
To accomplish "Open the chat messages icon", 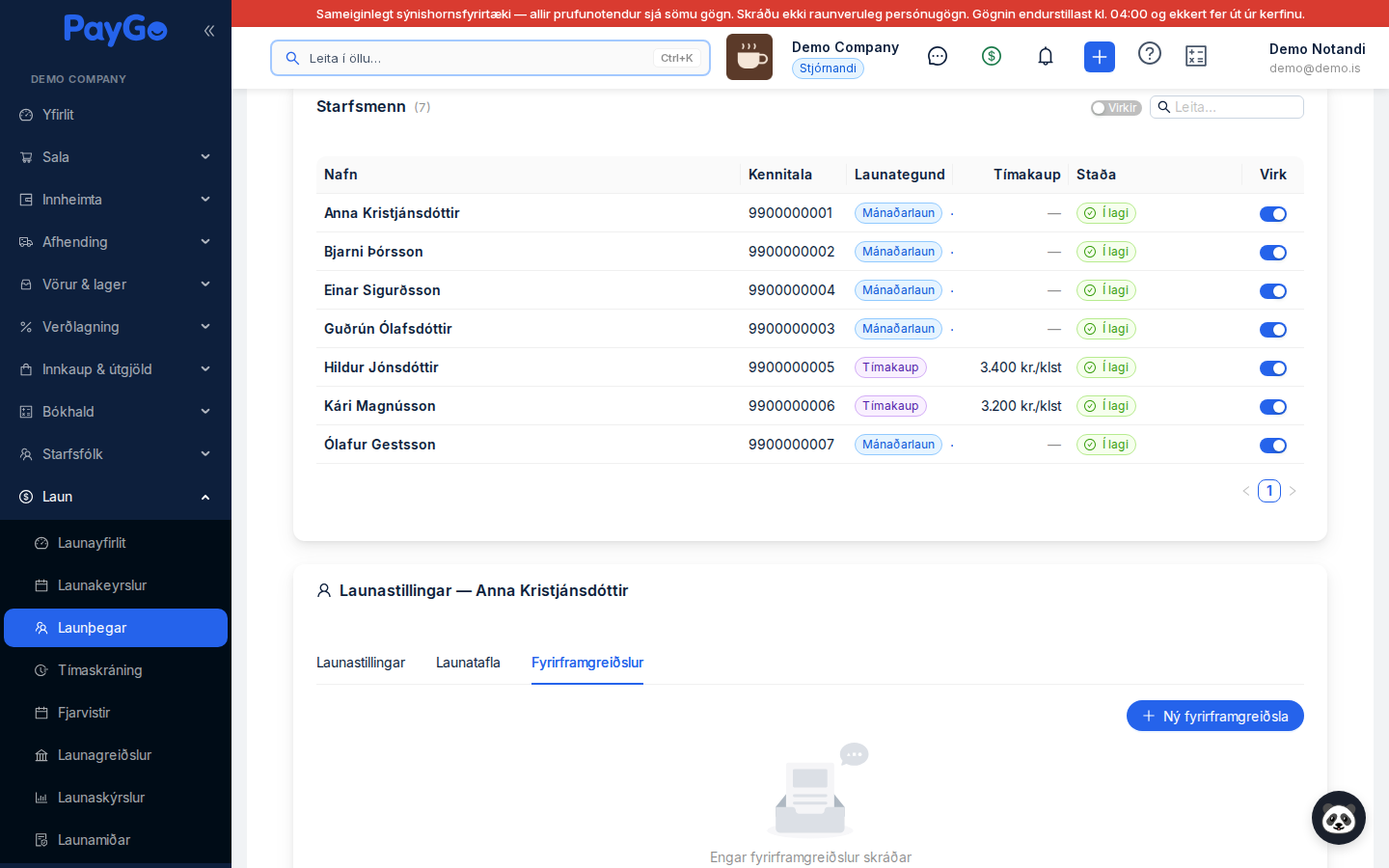I will point(938,56).
